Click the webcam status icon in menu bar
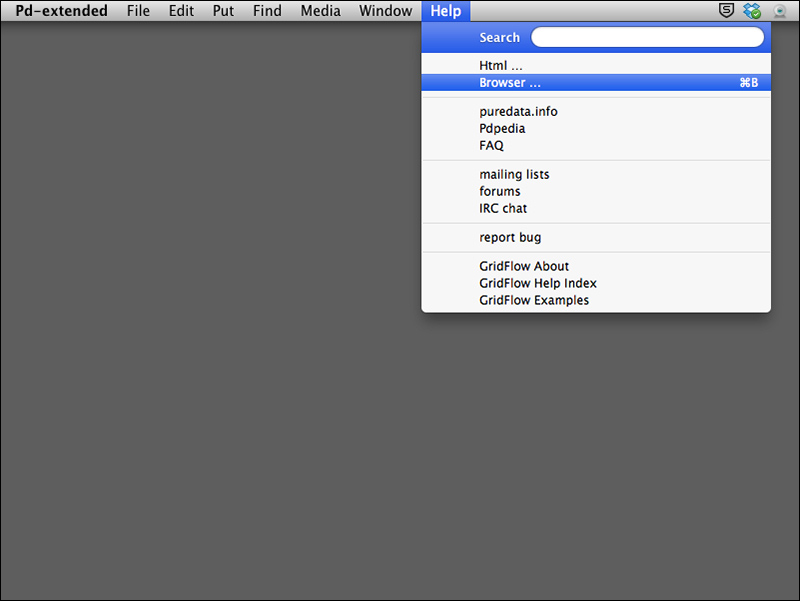The height and width of the screenshot is (601, 800). click(x=780, y=11)
